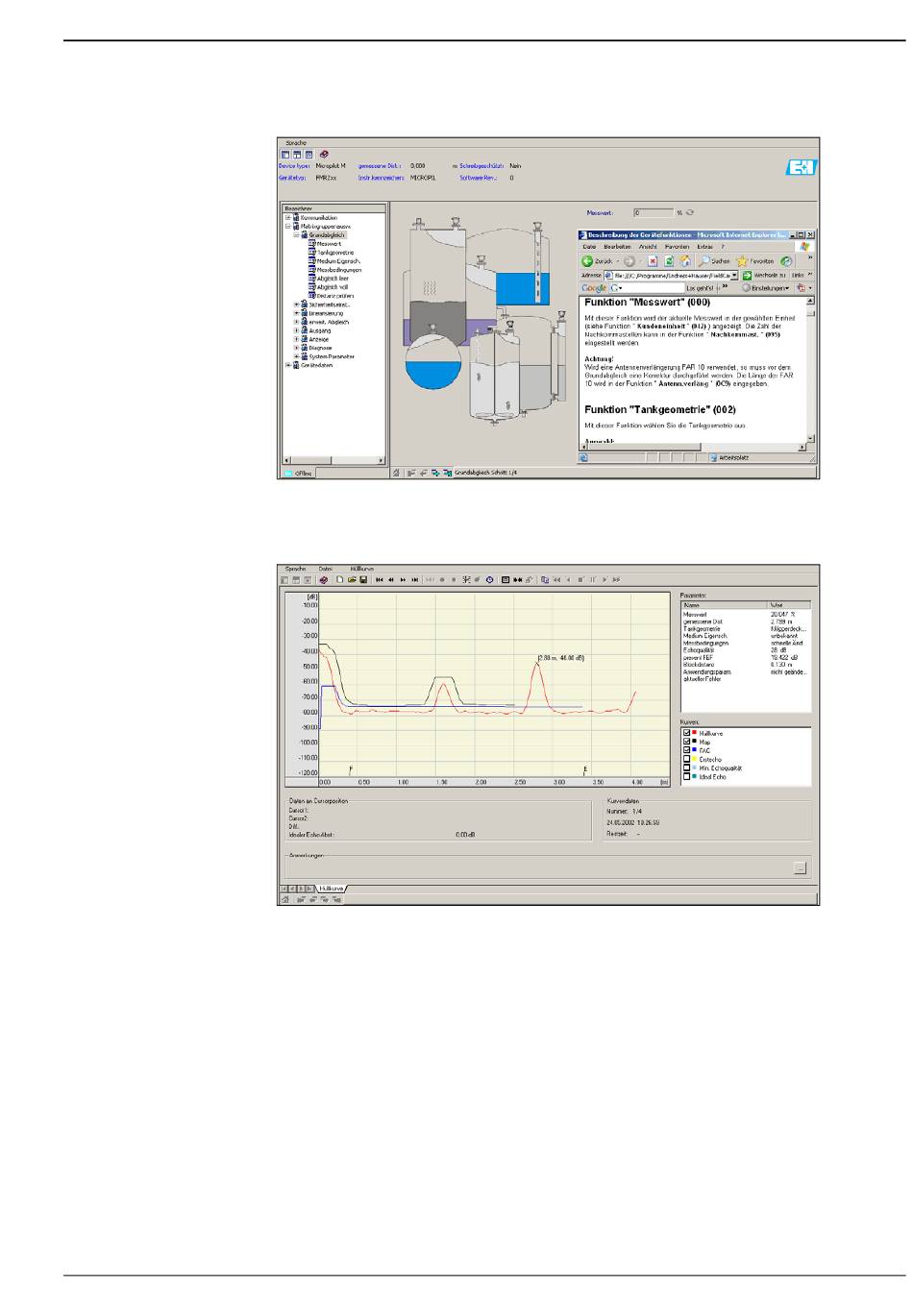913x1316 pixels.
Task: Enable the Erstecho curve checkbox
Action: tap(687, 760)
